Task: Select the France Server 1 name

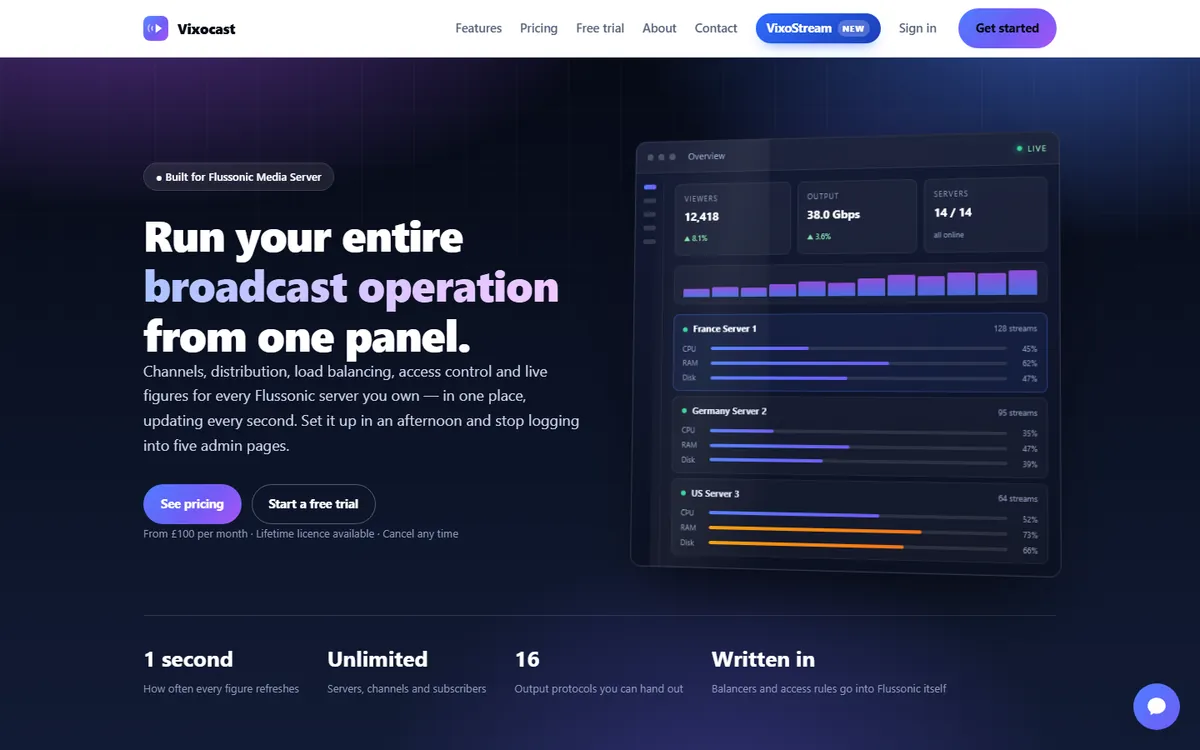Action: pyautogui.click(x=725, y=329)
